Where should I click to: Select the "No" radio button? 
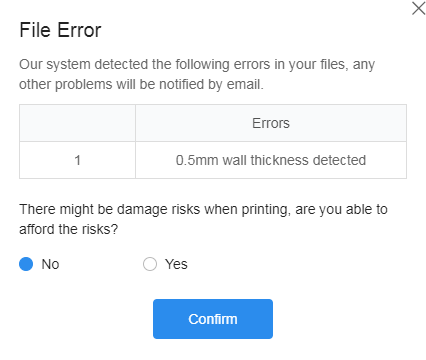pyautogui.click(x=26, y=264)
